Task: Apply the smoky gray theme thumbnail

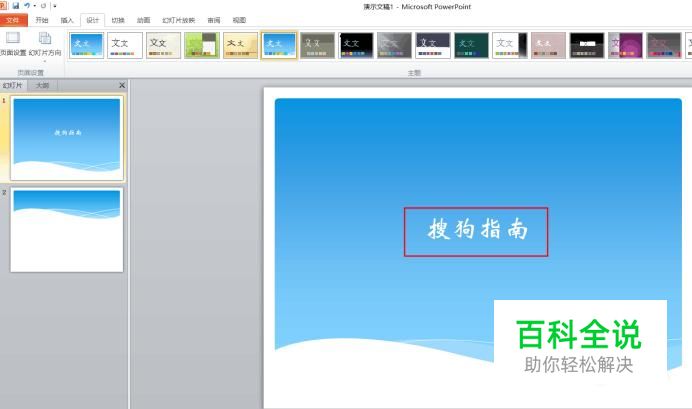Action: 394,45
